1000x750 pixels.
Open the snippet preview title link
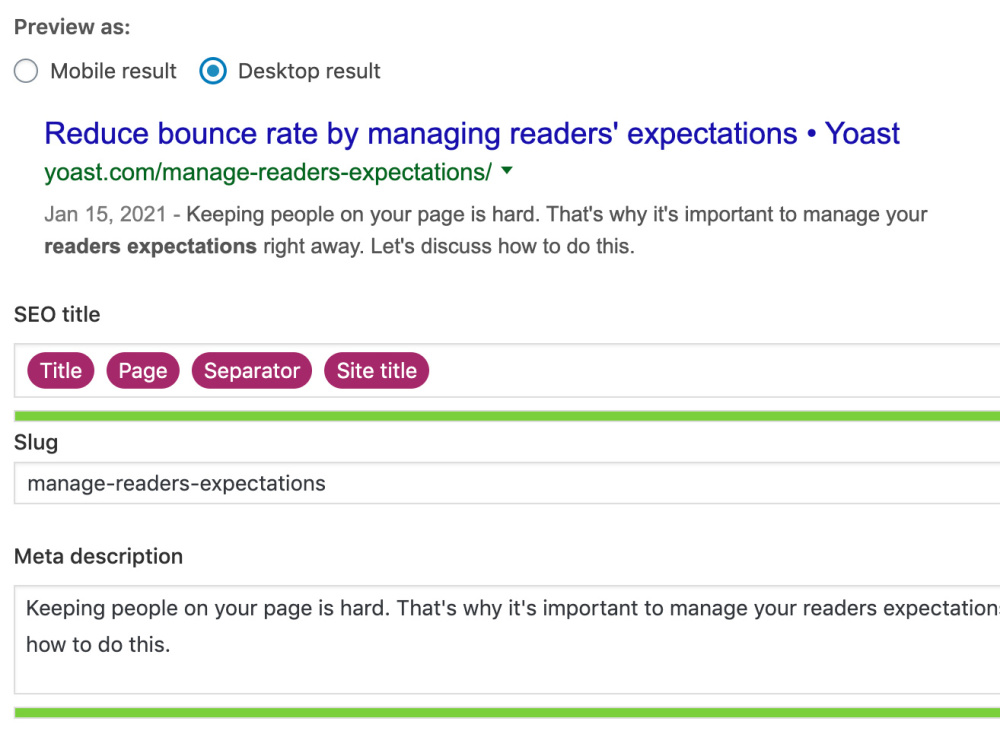(472, 134)
